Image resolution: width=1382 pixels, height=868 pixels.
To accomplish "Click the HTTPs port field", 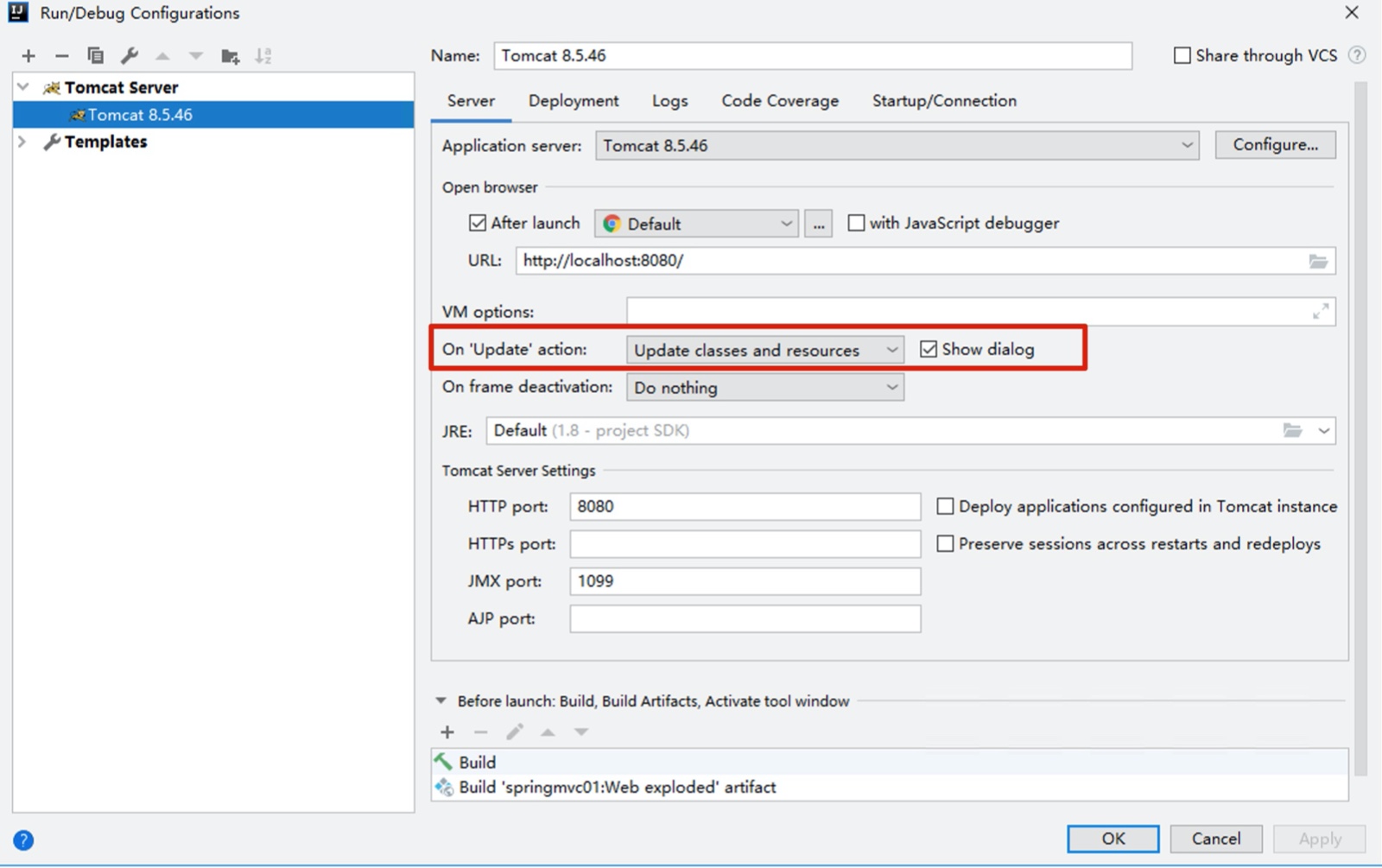I will tap(745, 544).
